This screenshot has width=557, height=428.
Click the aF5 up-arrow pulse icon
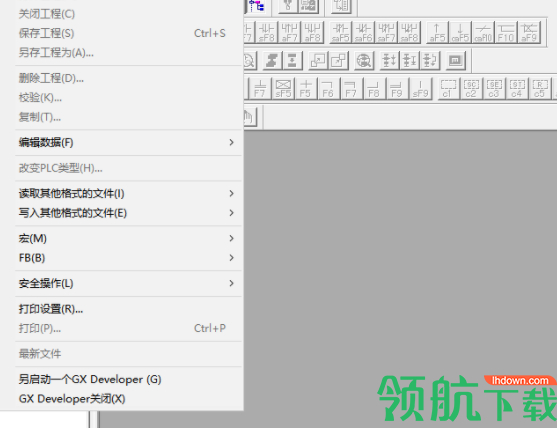[437, 32]
